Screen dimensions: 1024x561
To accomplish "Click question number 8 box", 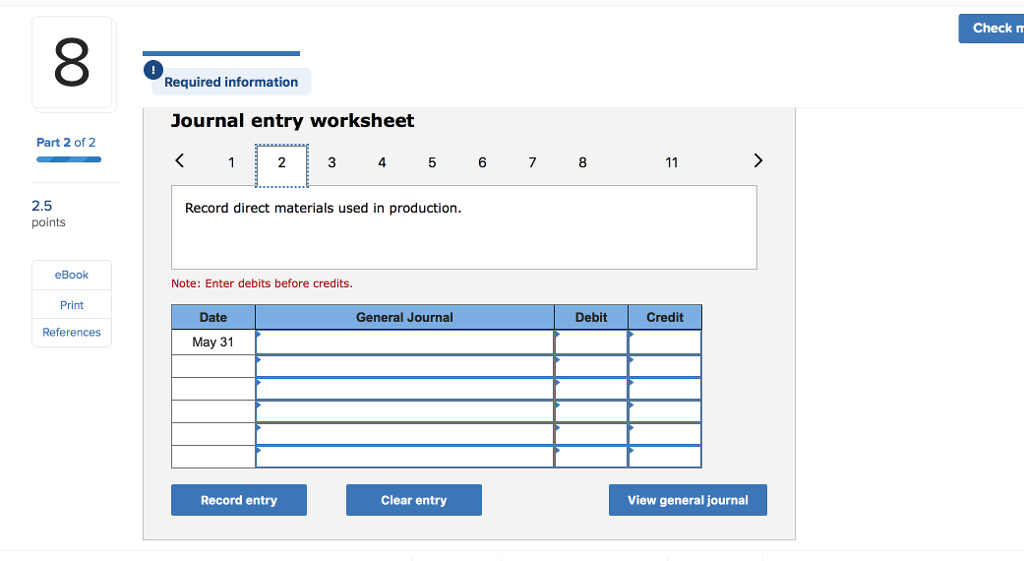I will [x=72, y=63].
